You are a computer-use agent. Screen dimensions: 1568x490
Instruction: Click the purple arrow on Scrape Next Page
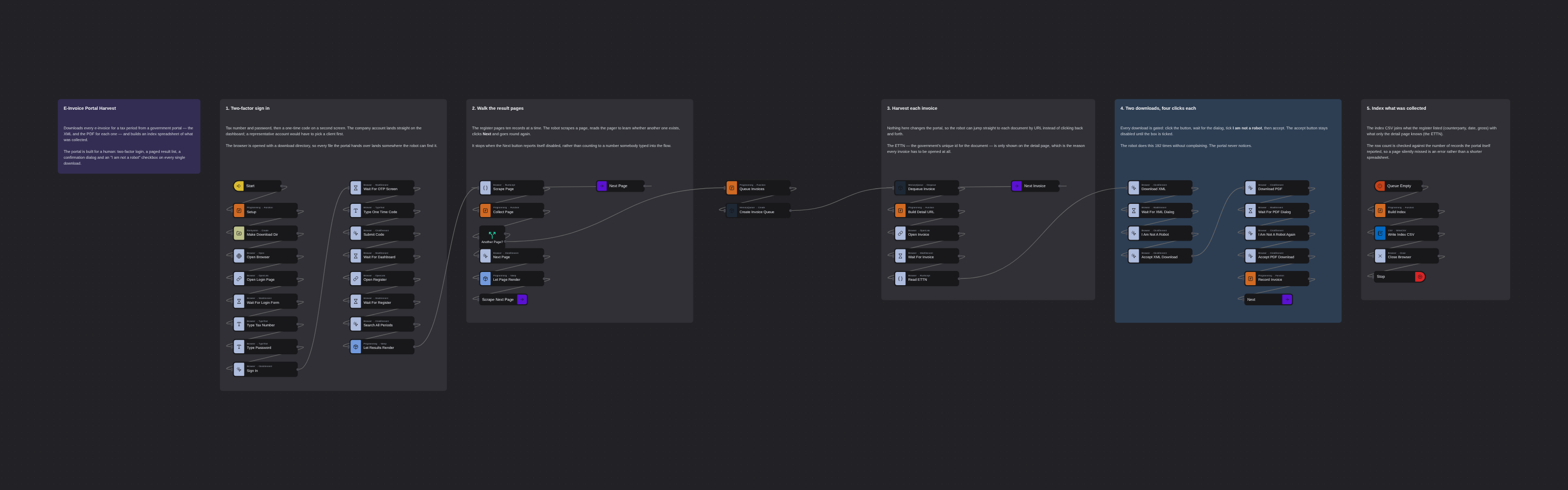point(522,299)
